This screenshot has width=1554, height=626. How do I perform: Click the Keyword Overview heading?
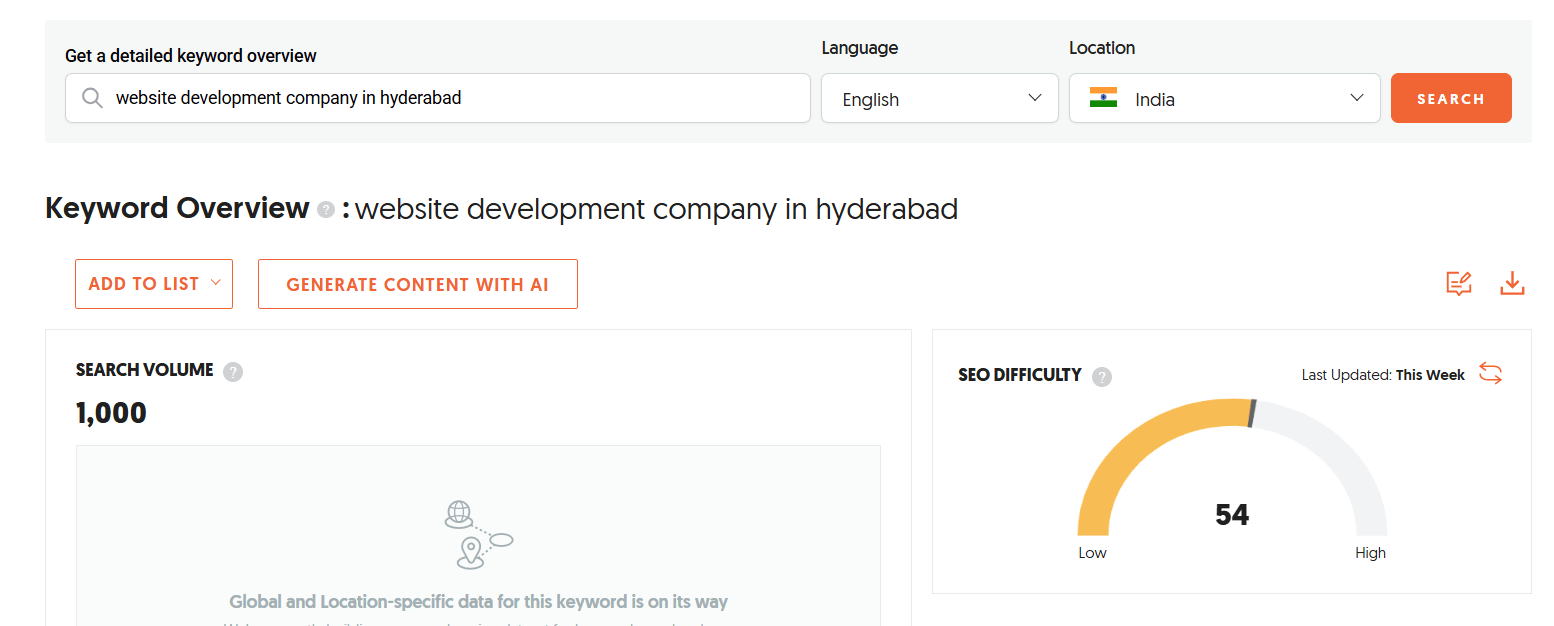pyautogui.click(x=177, y=208)
